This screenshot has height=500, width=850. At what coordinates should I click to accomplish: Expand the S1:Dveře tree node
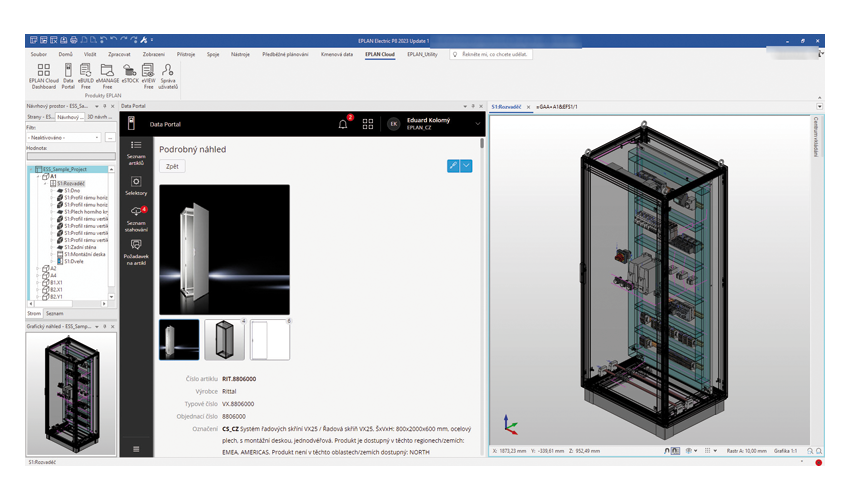tap(53, 261)
